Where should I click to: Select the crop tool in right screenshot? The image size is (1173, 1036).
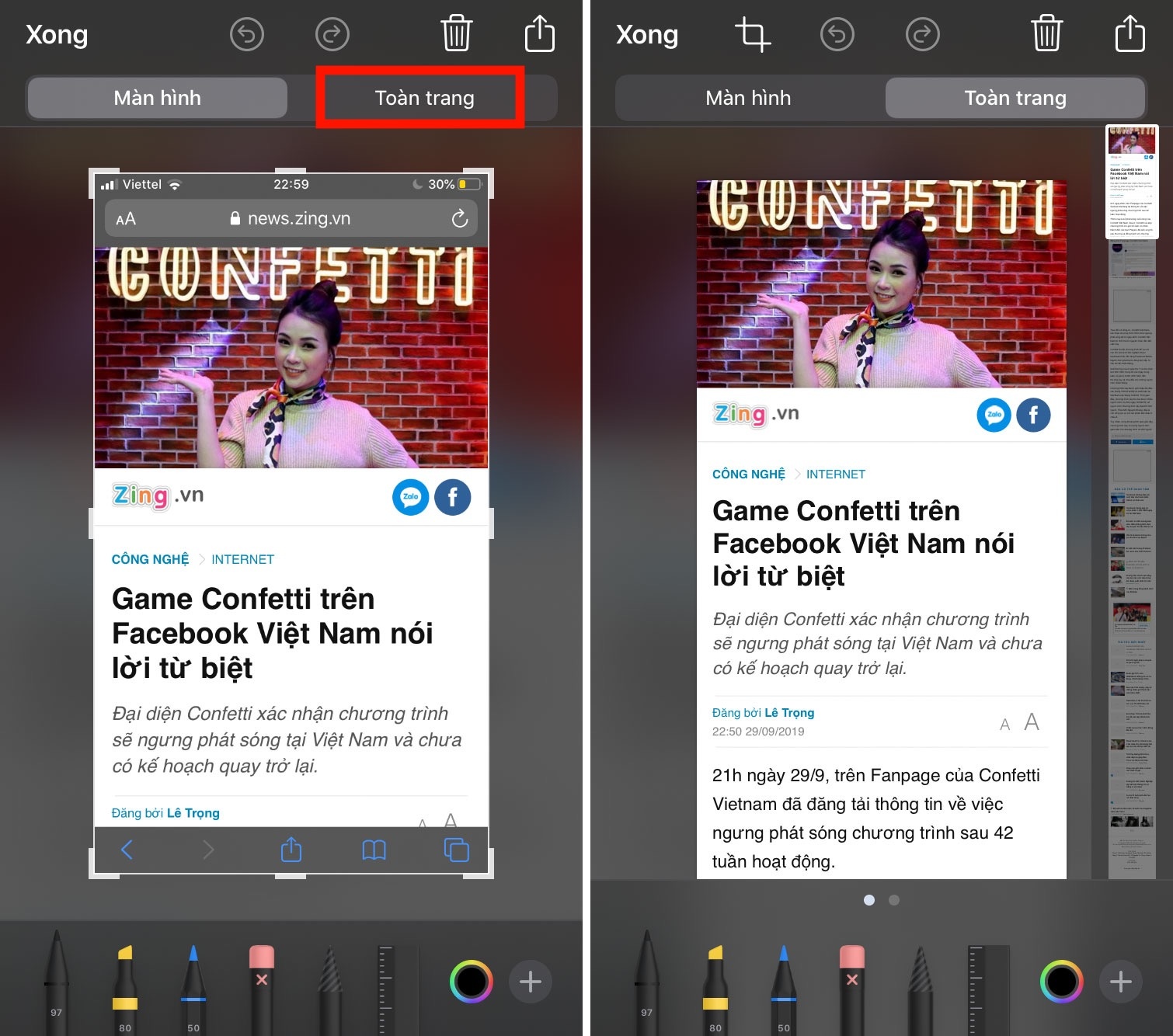[x=752, y=35]
